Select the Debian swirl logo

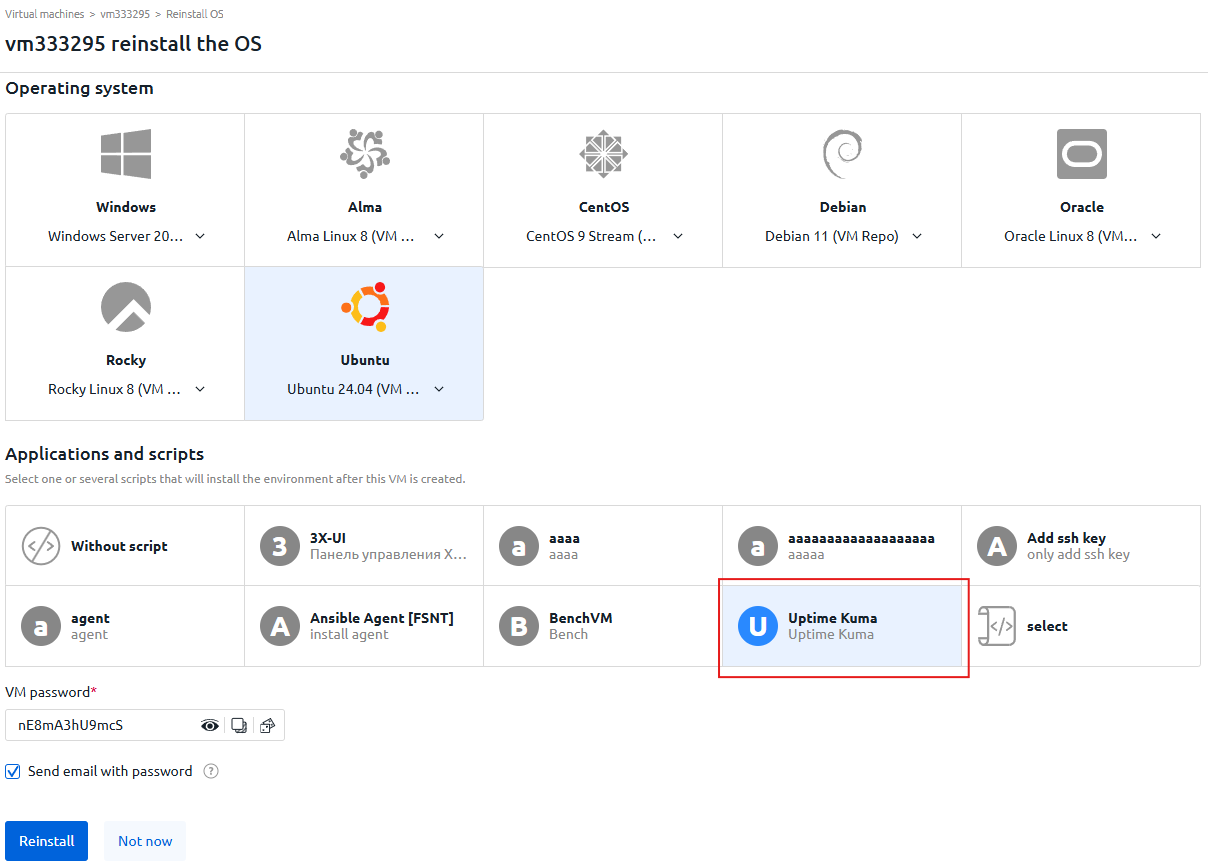842,154
